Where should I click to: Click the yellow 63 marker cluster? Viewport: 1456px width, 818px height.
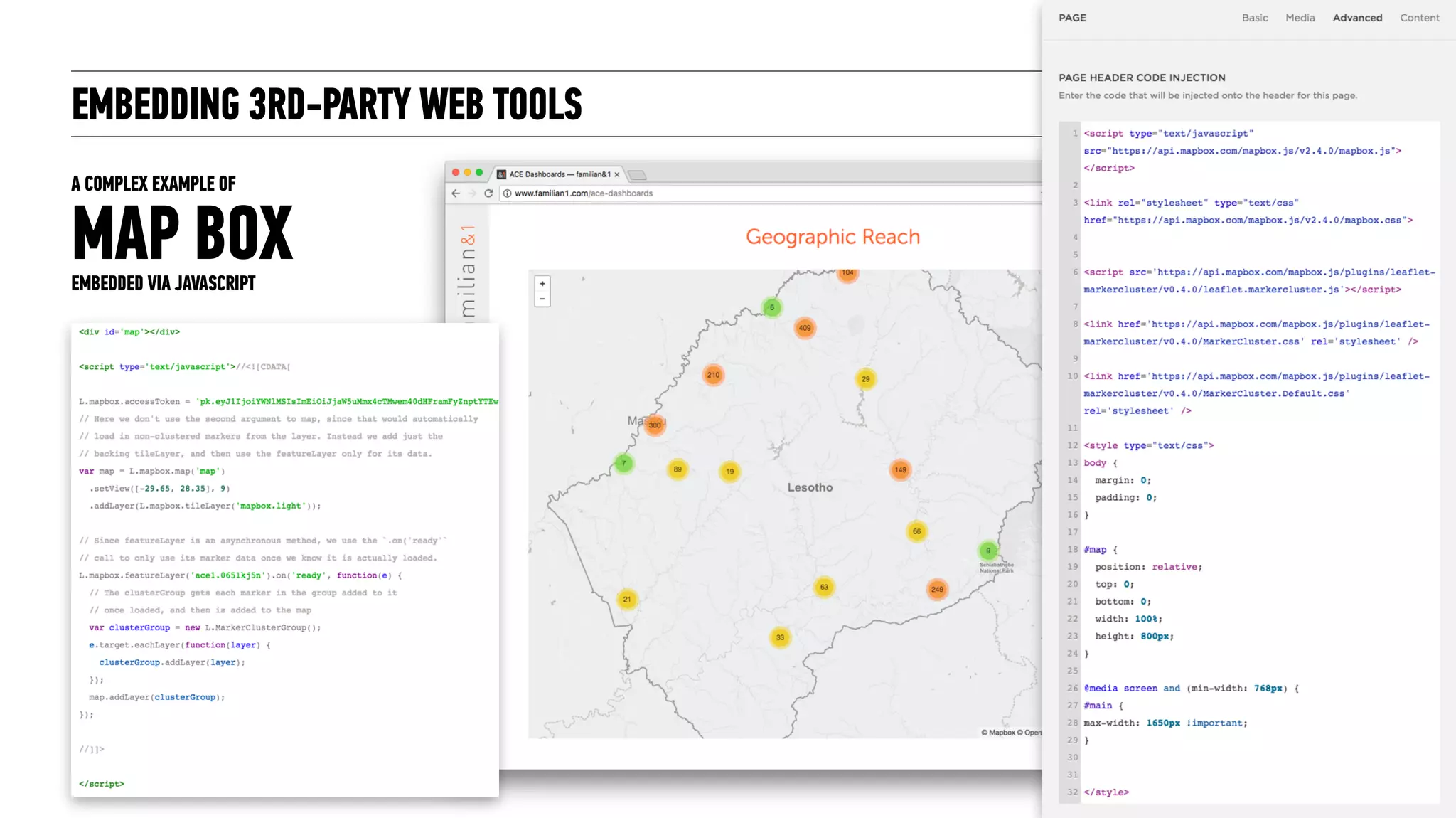pyautogui.click(x=824, y=588)
